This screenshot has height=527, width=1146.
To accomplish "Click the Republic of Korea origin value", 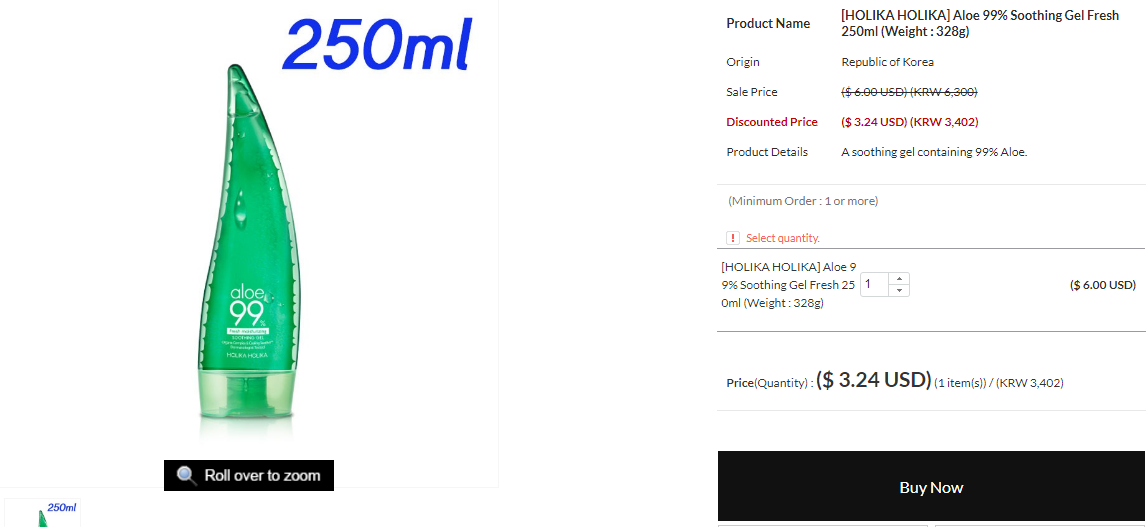I will coord(887,62).
